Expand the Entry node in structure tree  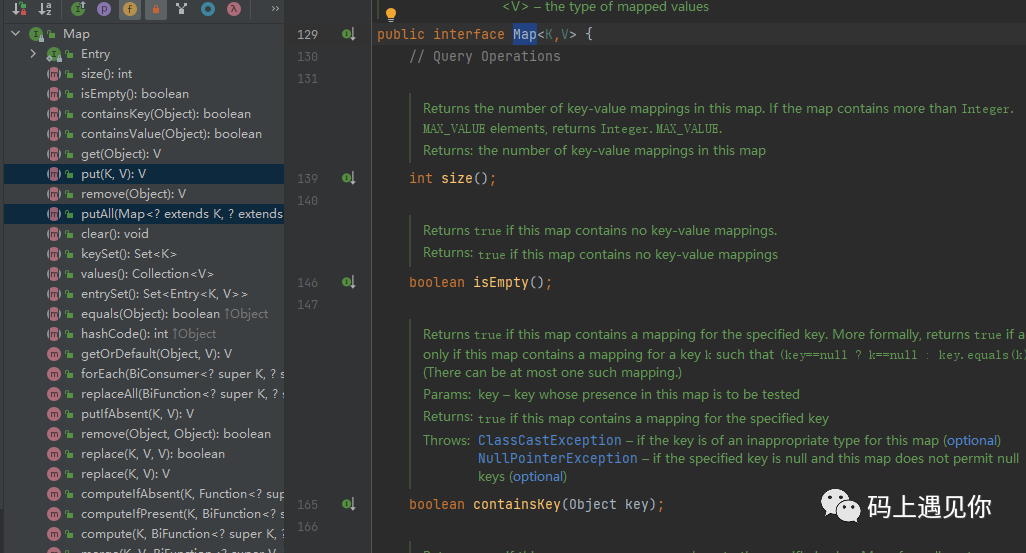[34, 54]
